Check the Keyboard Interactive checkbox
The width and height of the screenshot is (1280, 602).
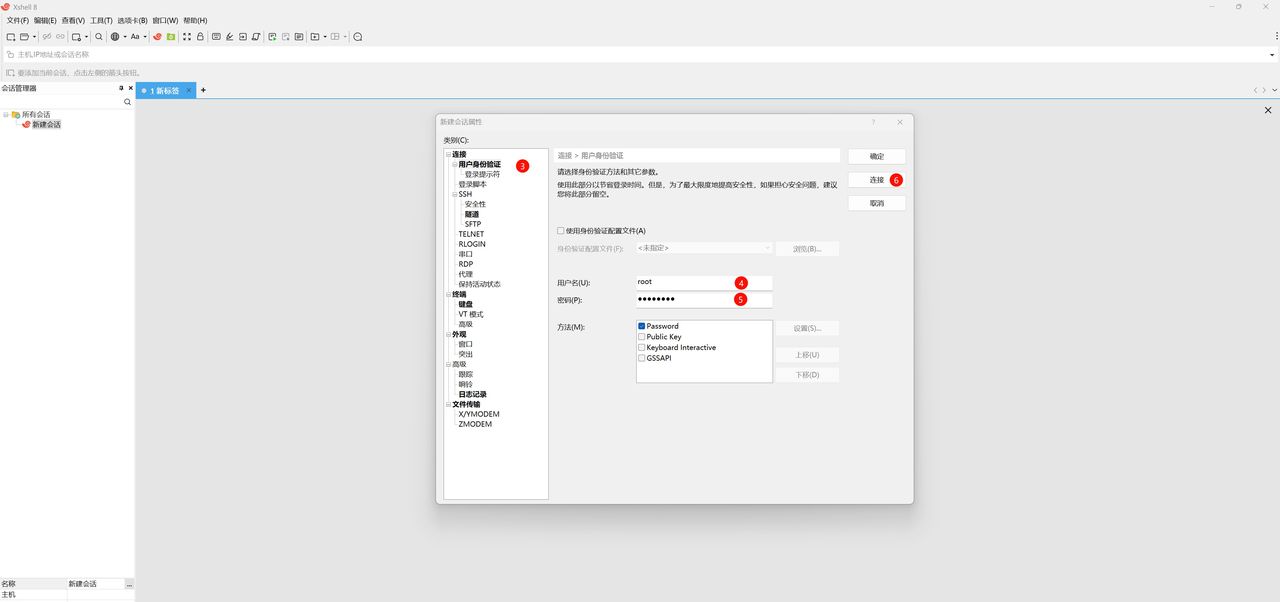642,347
